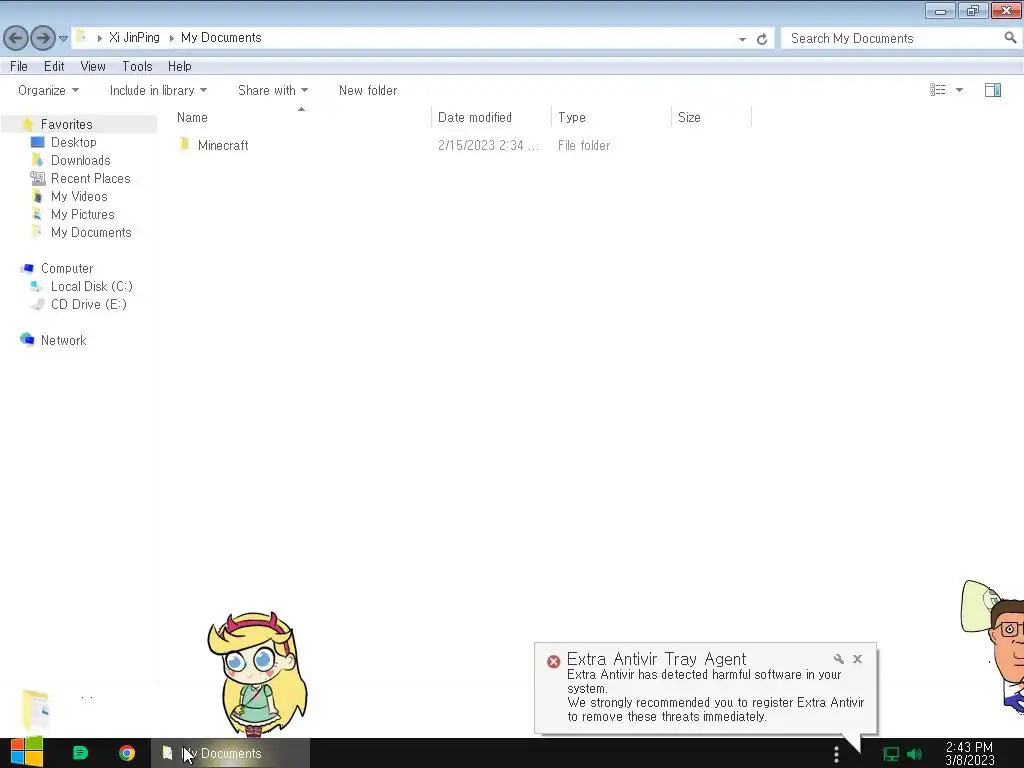The height and width of the screenshot is (768, 1024).
Task: Click the folder icon in address bar
Action: tap(81, 37)
